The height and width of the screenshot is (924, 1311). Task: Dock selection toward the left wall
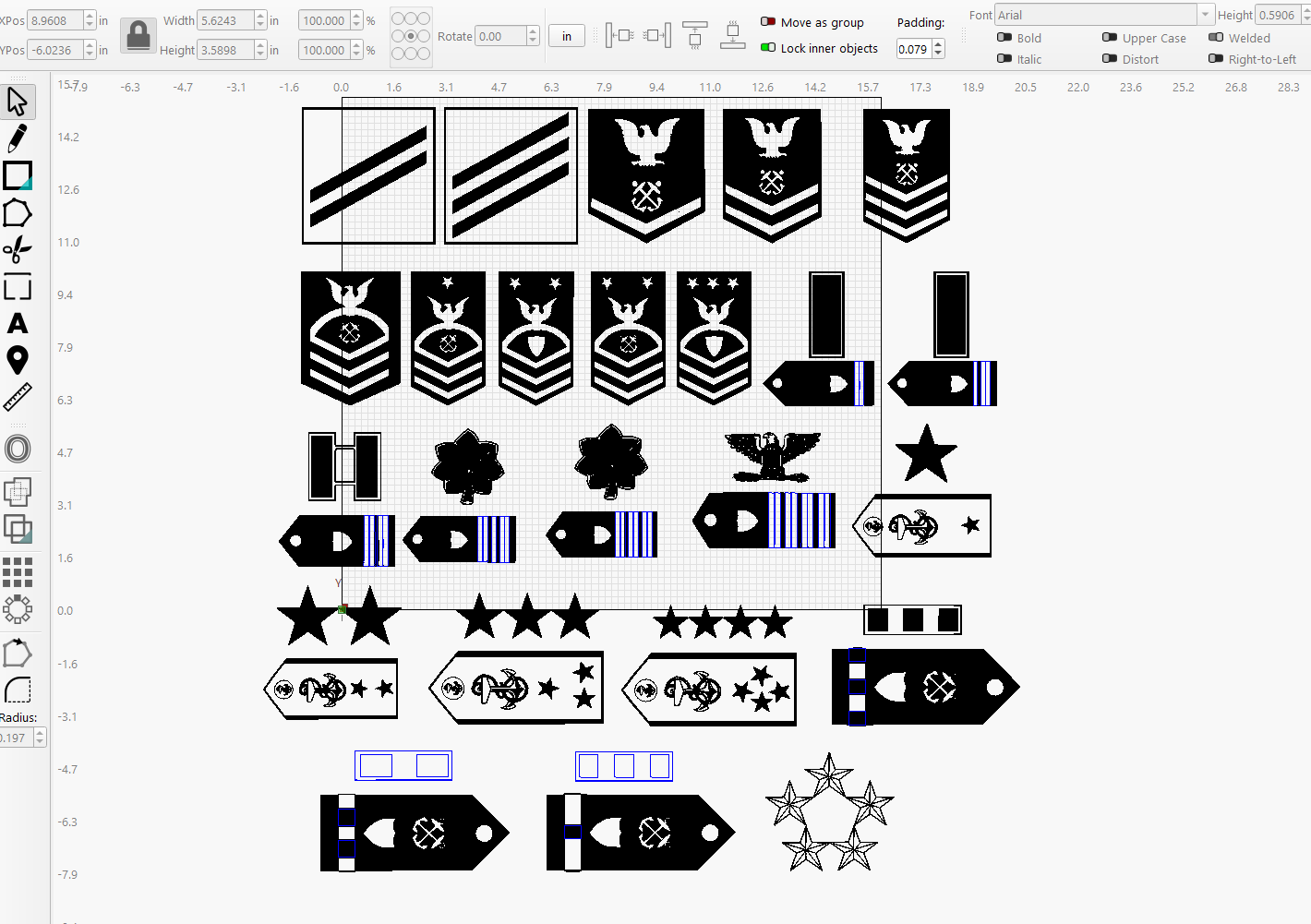619,35
